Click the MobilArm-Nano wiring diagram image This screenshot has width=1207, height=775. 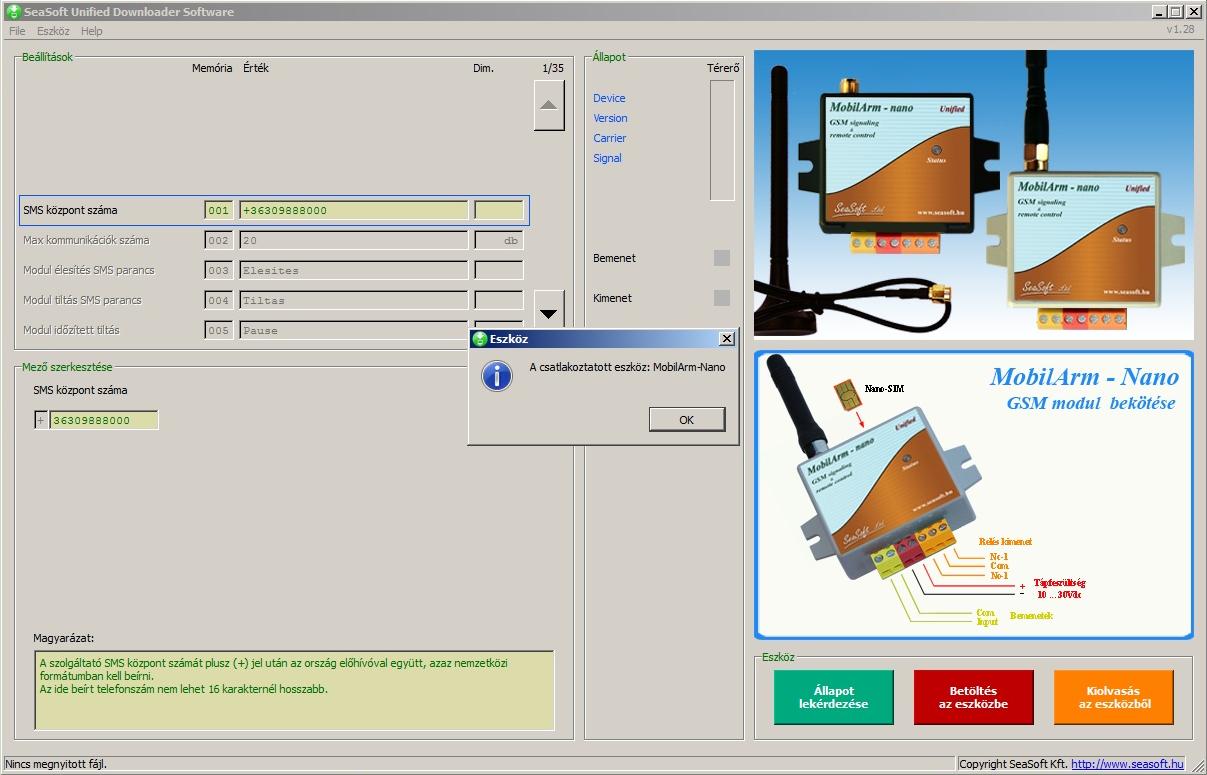[974, 495]
